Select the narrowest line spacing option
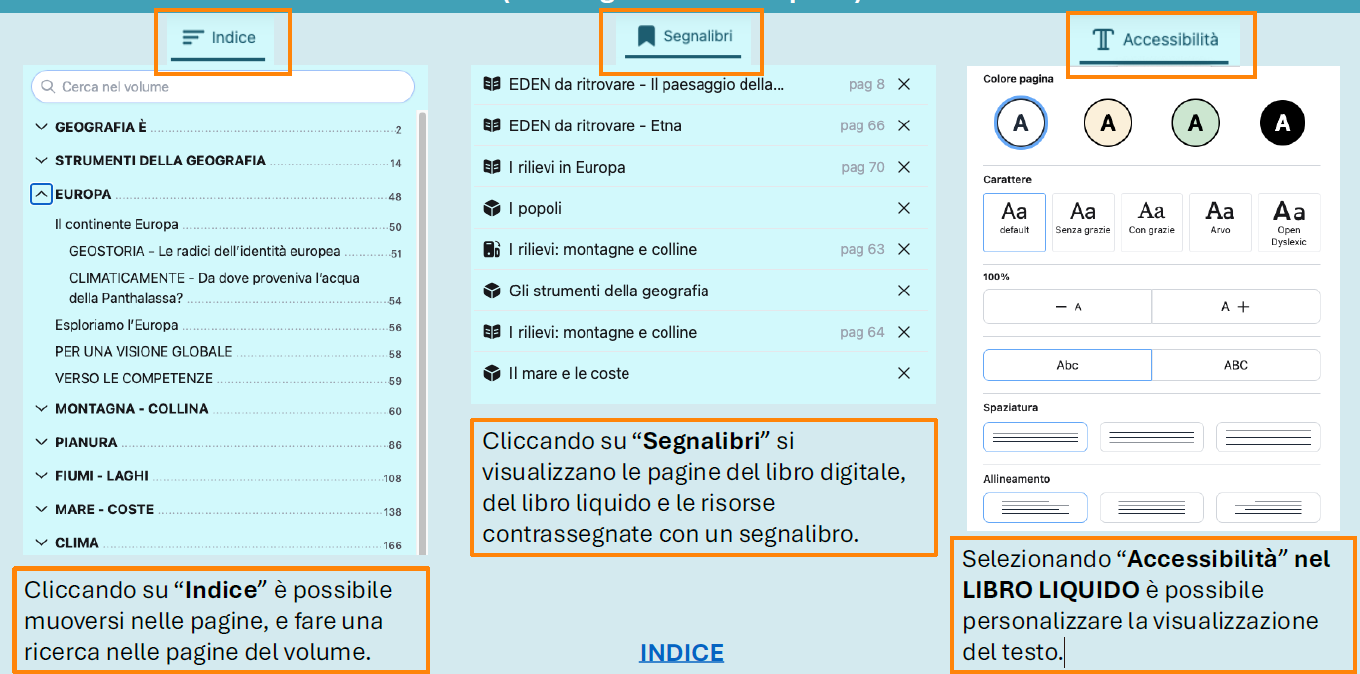The height and width of the screenshot is (674, 1360). (1035, 437)
